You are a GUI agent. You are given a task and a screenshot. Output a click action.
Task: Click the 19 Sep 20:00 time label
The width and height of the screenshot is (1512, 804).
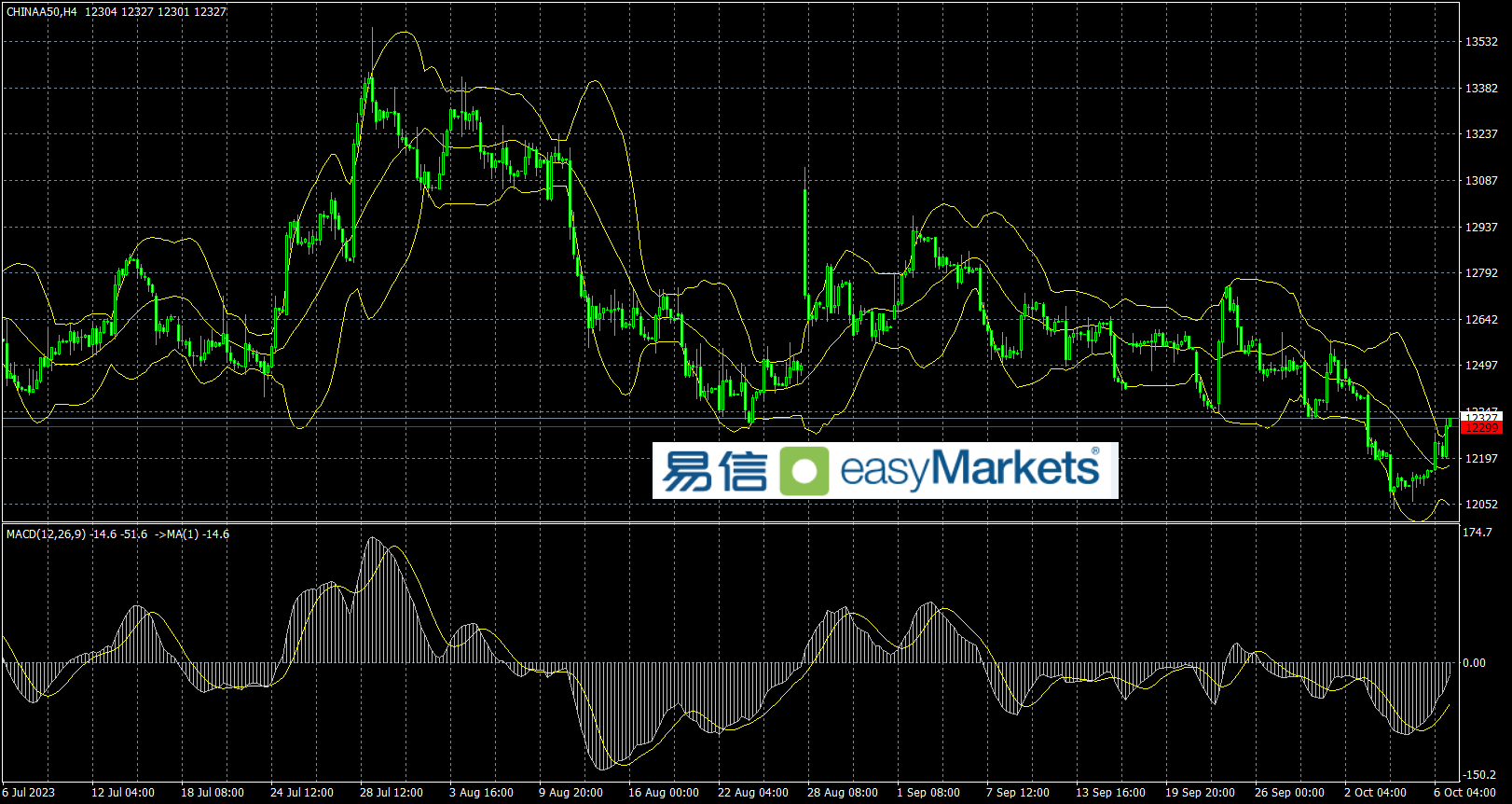[x=1200, y=793]
